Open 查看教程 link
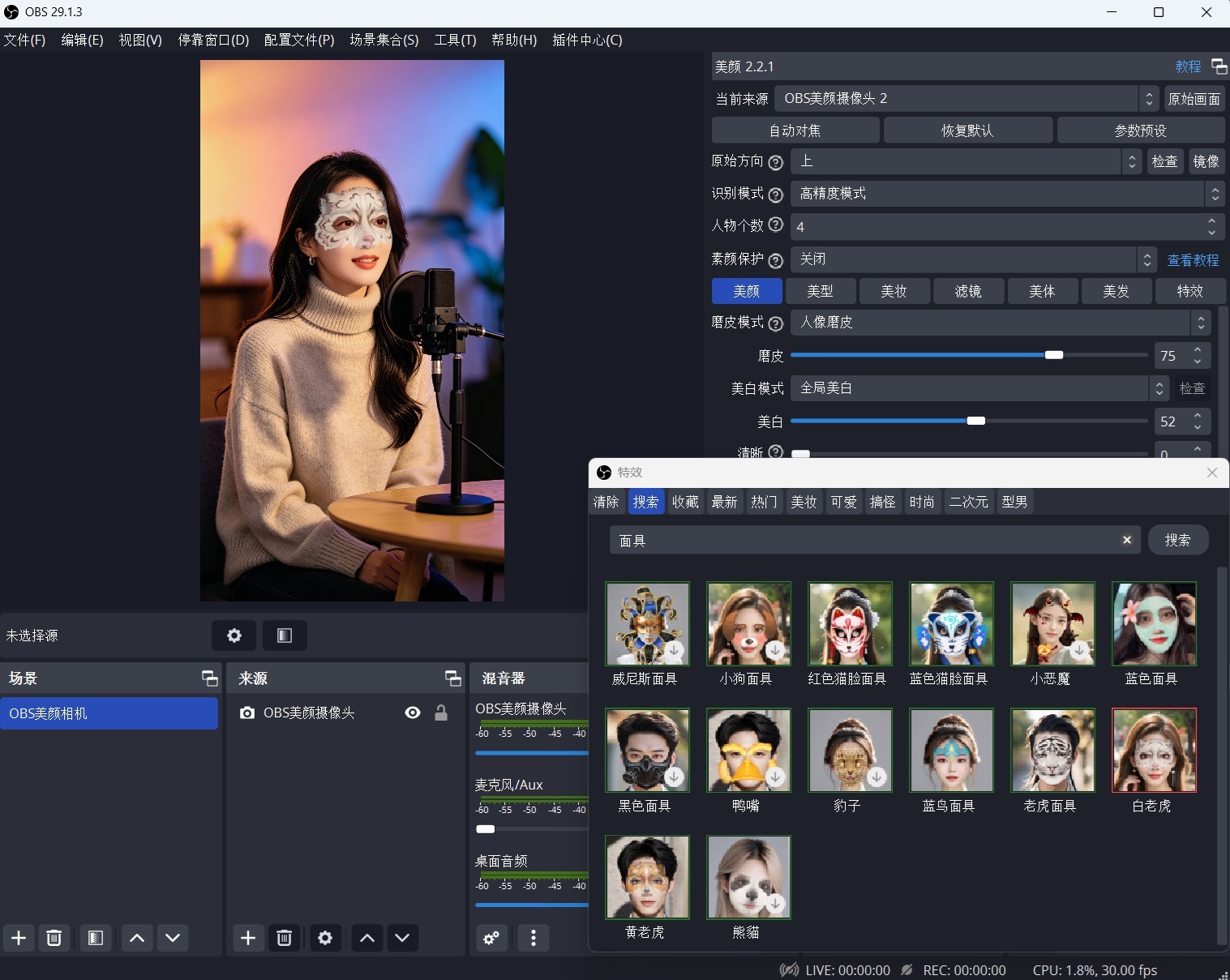 (x=1193, y=260)
